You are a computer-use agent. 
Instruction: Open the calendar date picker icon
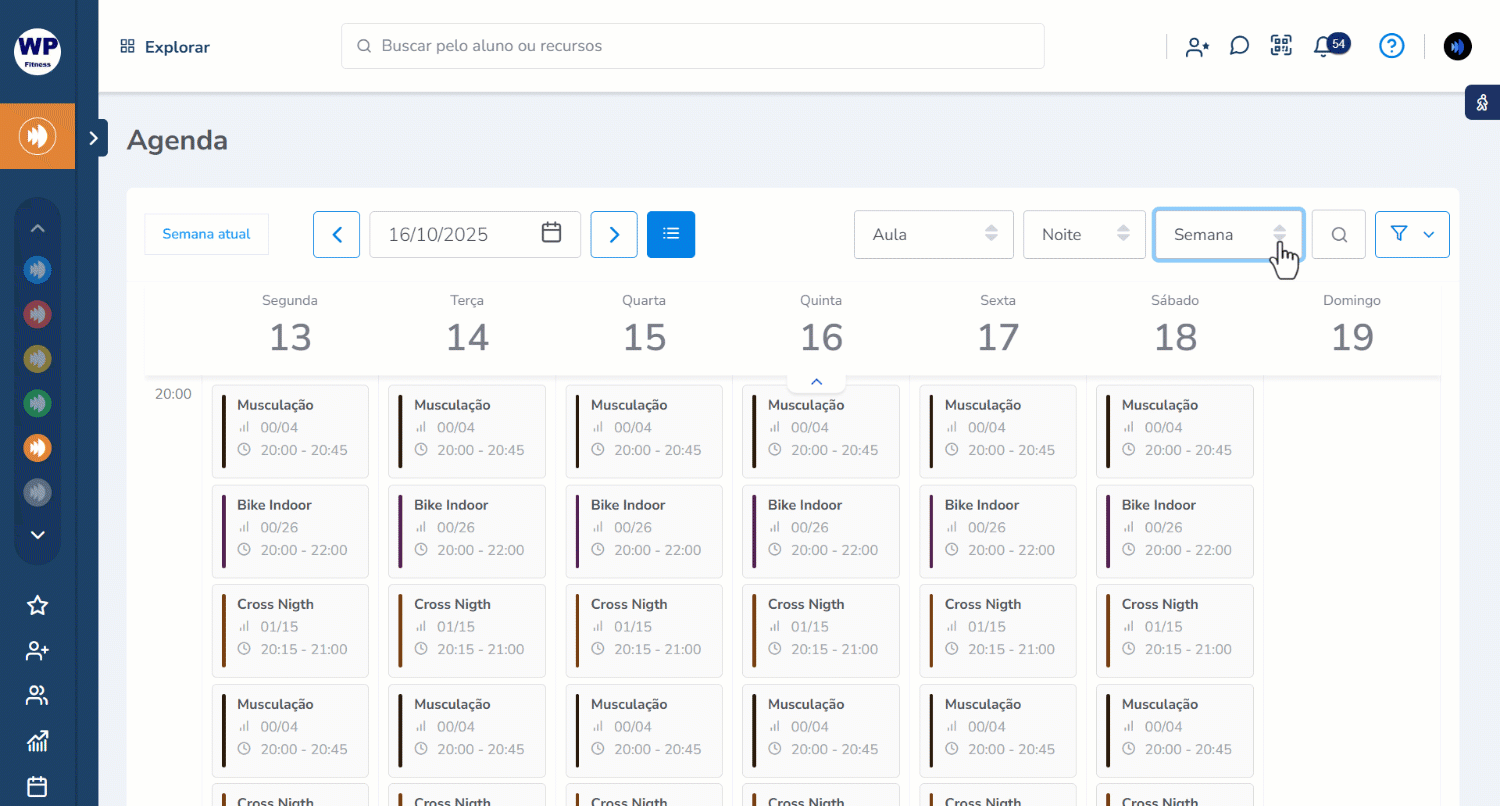click(551, 233)
